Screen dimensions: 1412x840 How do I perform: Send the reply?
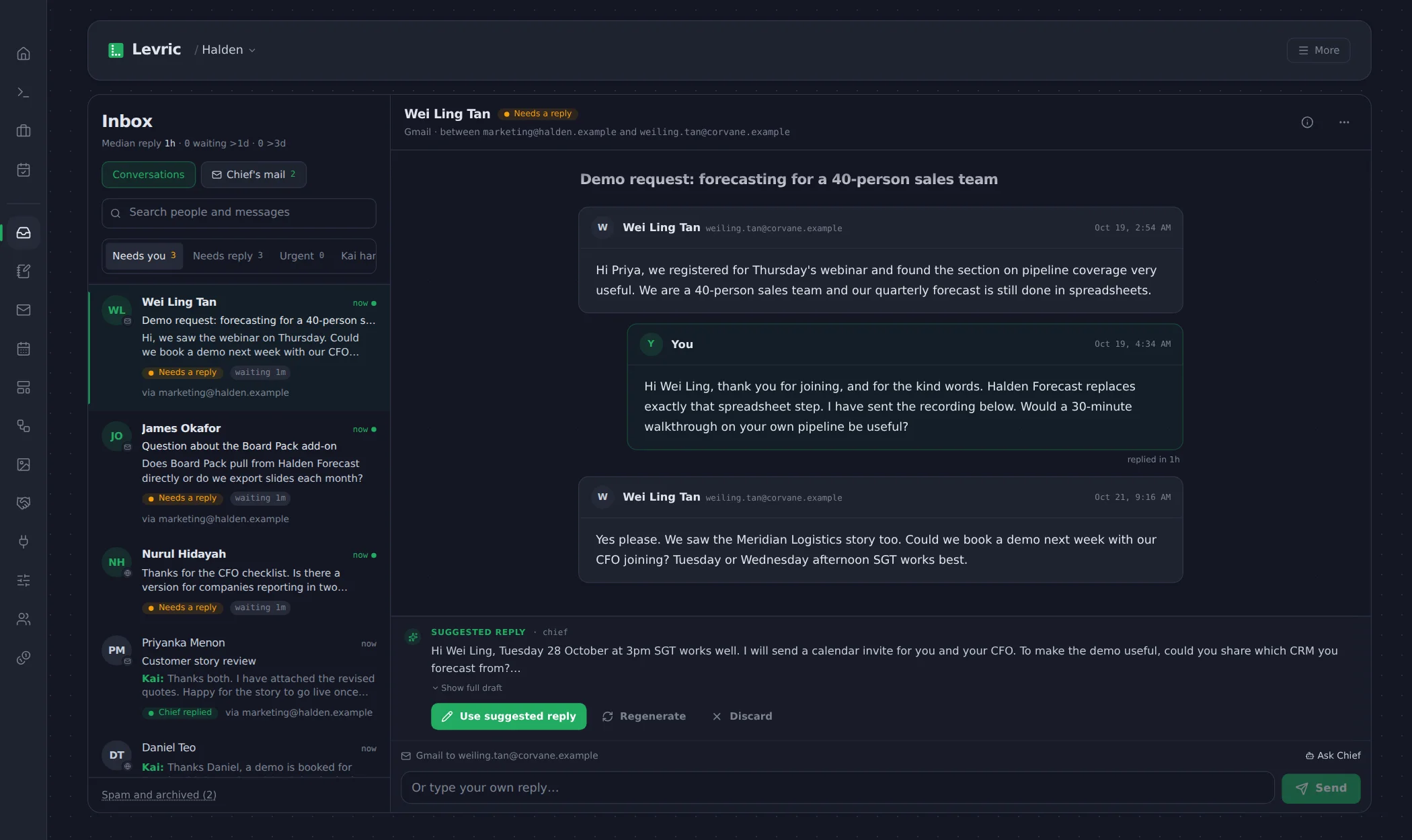1321,788
